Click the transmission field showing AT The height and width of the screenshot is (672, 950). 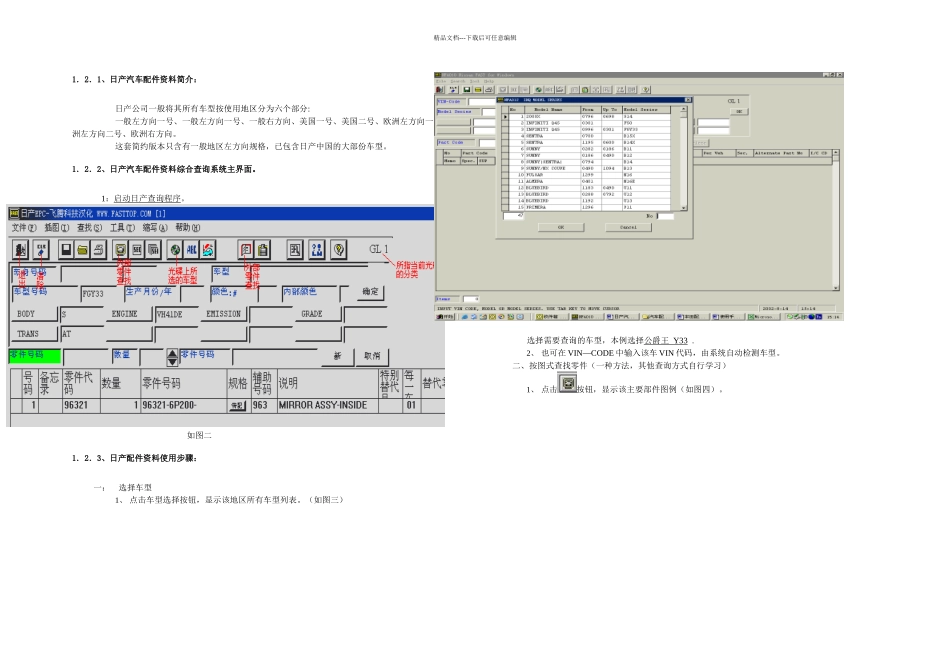pyautogui.click(x=82, y=334)
